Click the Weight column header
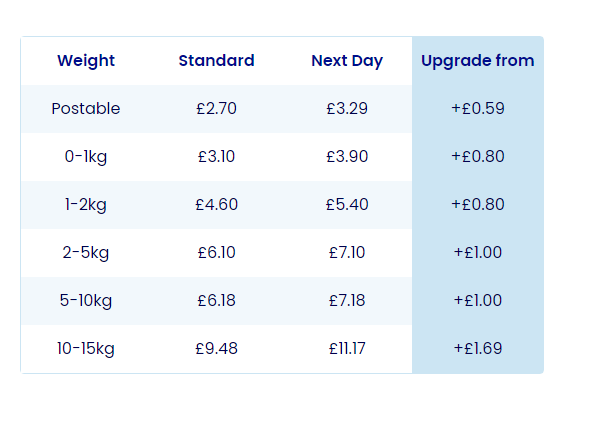This screenshot has height=422, width=596. 86,61
